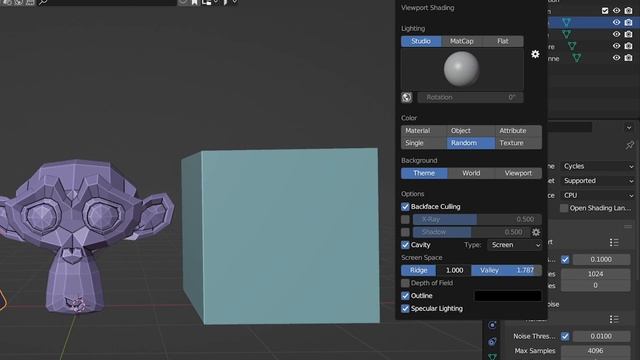Toggle render camera icon on the collection row
The height and width of the screenshot is (360, 640).
click(628, 10)
